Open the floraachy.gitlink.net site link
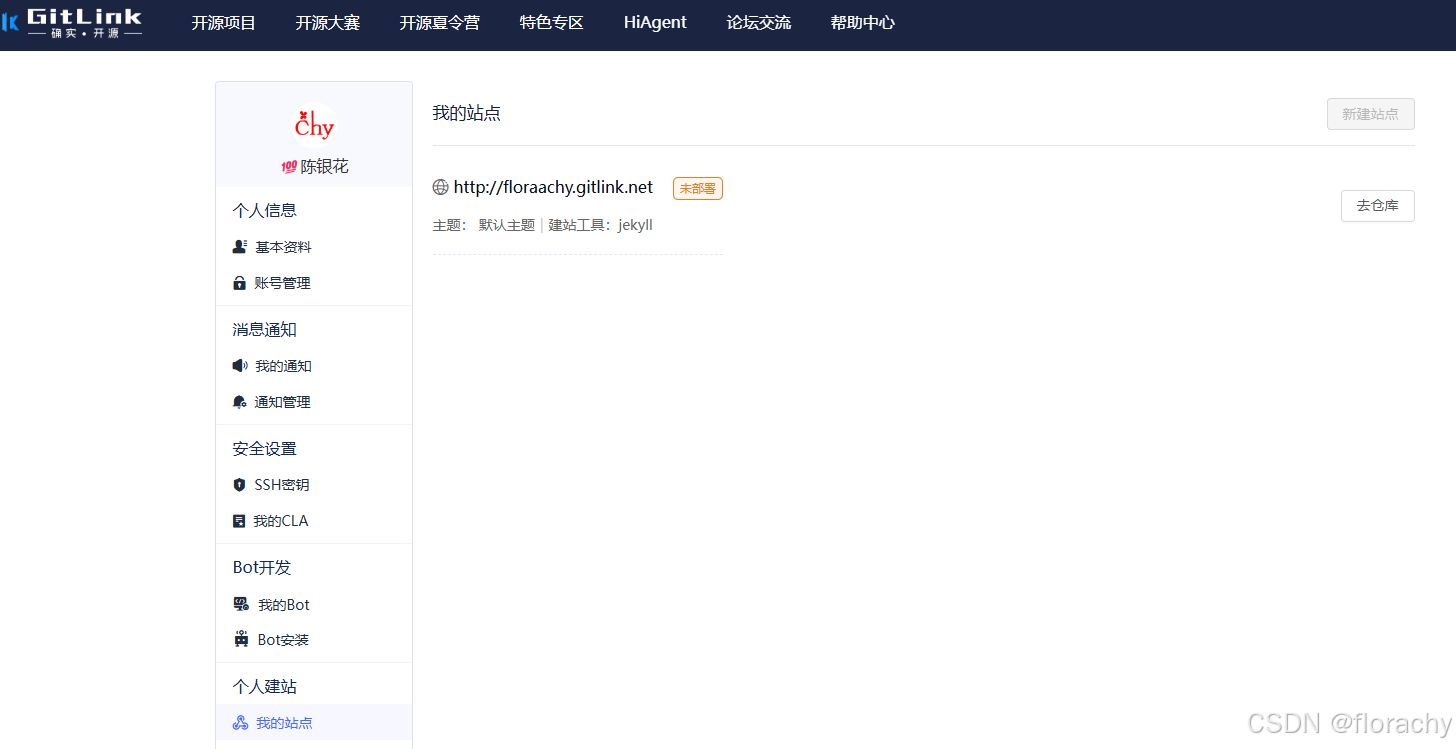The image size is (1456, 749). click(553, 187)
